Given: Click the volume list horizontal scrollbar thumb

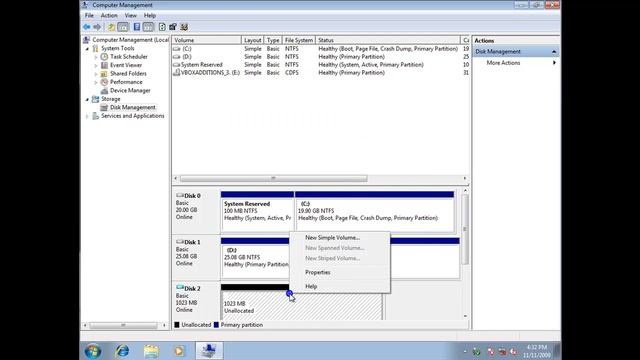Looking at the screenshot, I should [x=273, y=178].
